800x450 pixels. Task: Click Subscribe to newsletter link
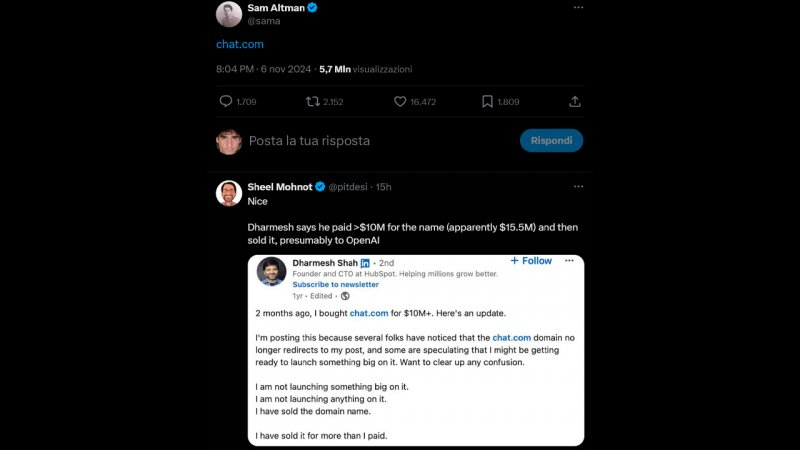(336, 285)
